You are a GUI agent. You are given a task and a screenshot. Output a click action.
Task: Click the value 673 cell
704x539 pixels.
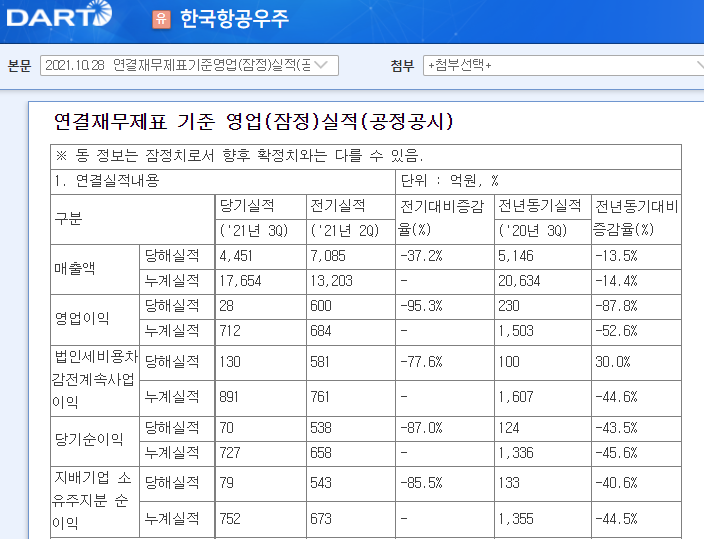[351, 519]
